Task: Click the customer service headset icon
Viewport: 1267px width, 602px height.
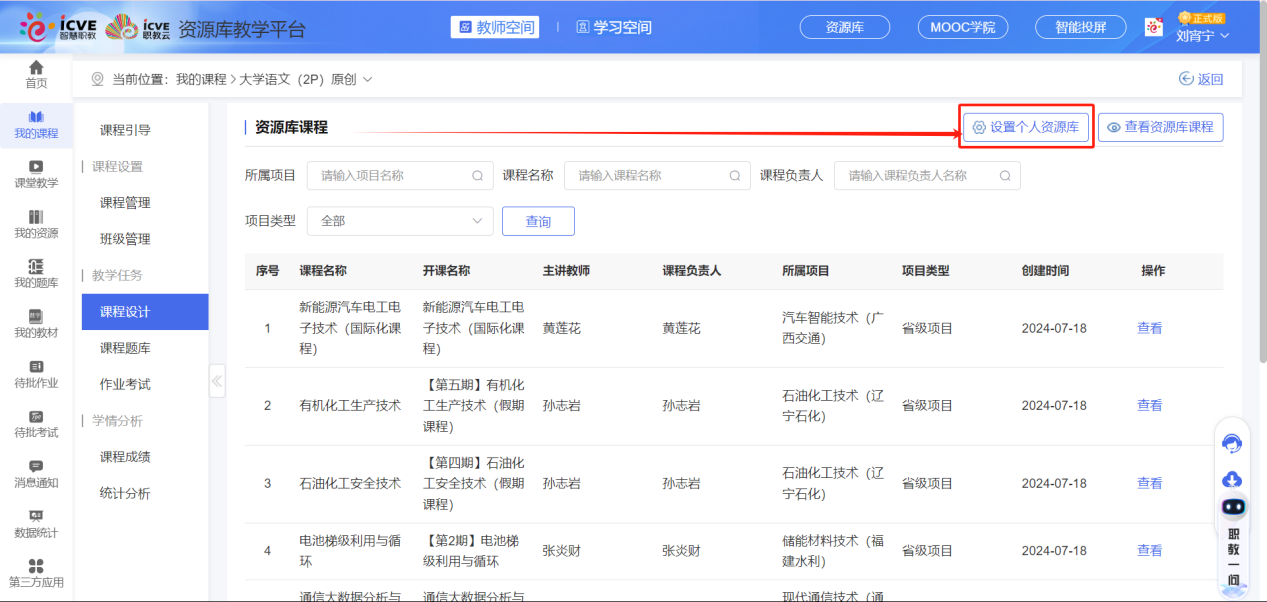Action: click(x=1233, y=443)
